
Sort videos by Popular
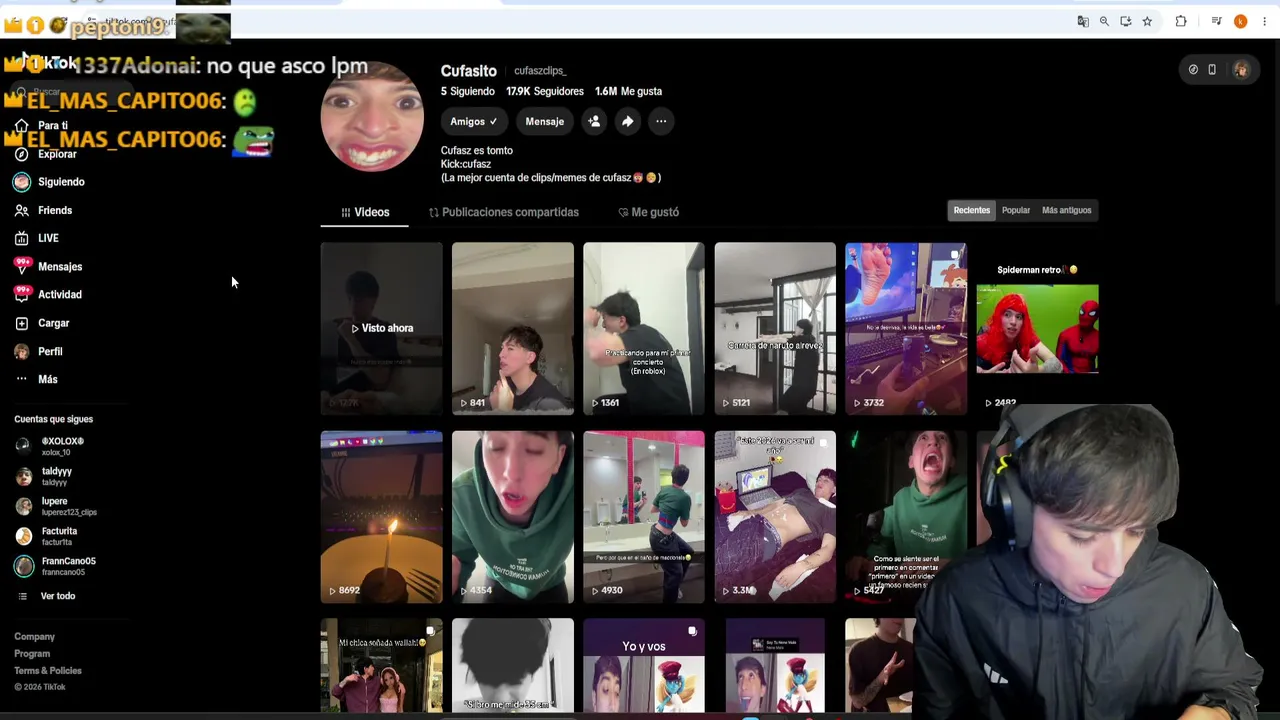tap(1016, 210)
